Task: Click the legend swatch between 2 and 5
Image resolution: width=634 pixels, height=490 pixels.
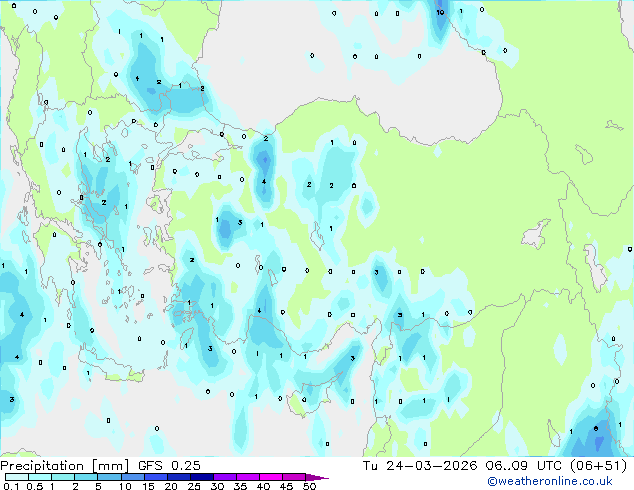Action: [x=86, y=477]
